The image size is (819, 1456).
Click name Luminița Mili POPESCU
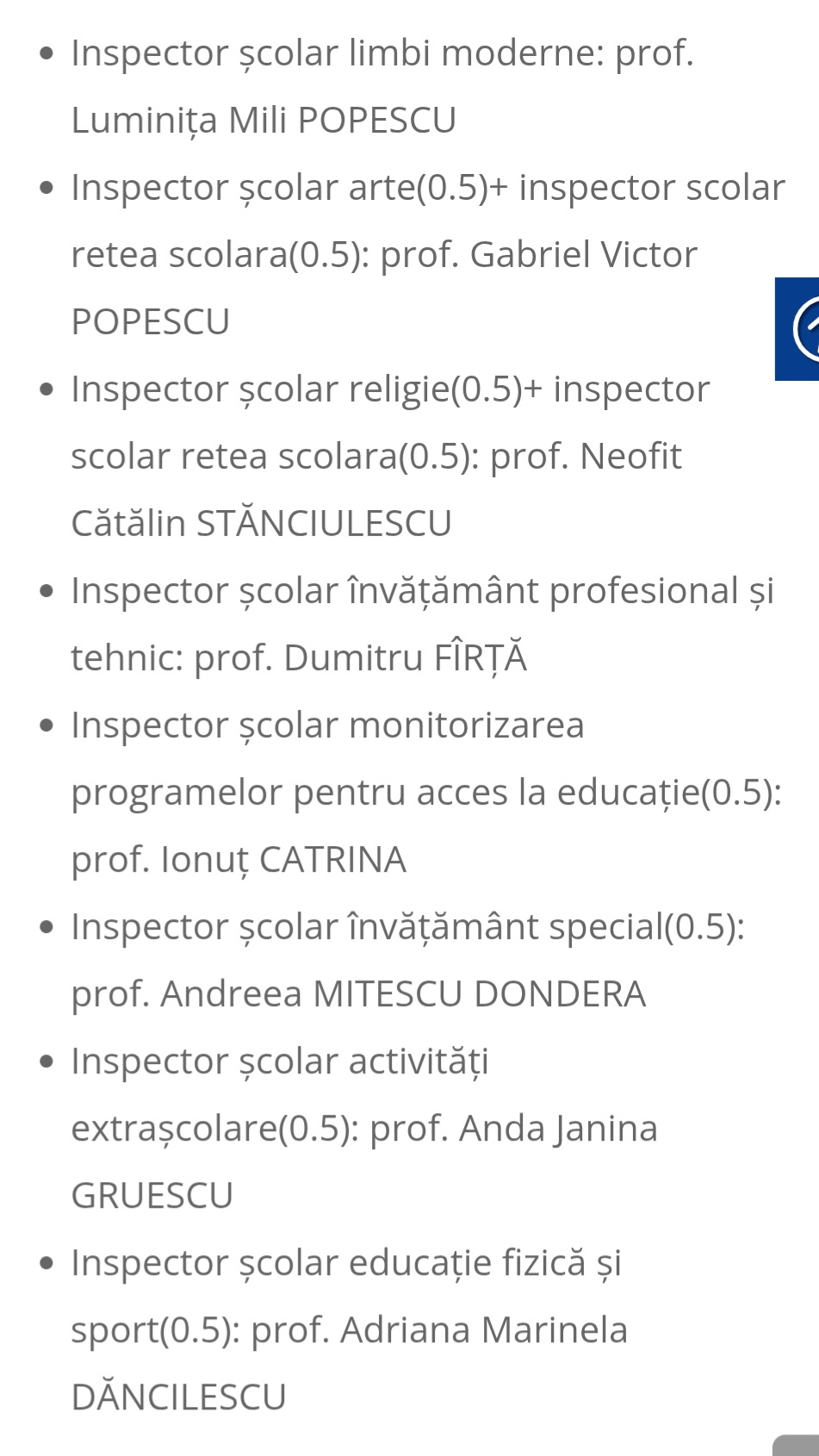[x=264, y=121]
